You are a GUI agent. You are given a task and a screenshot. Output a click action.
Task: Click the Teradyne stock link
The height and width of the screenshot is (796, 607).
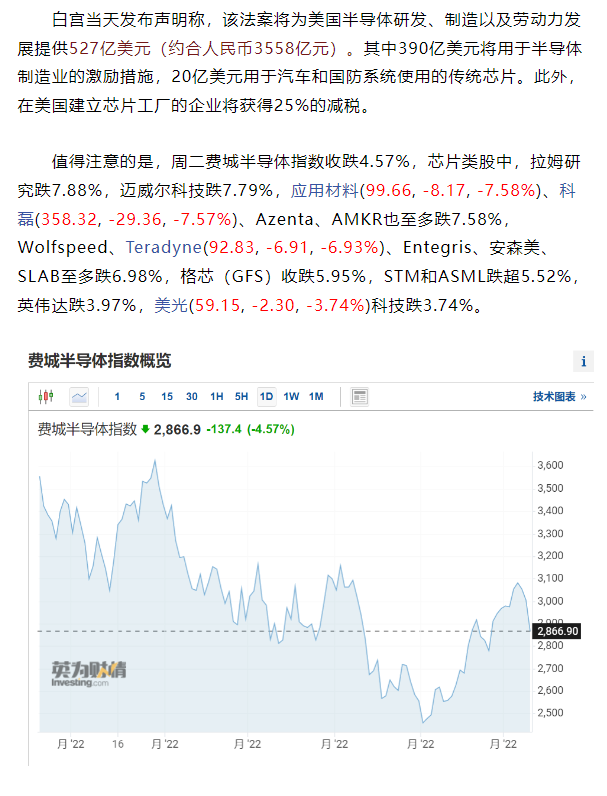[x=164, y=247]
